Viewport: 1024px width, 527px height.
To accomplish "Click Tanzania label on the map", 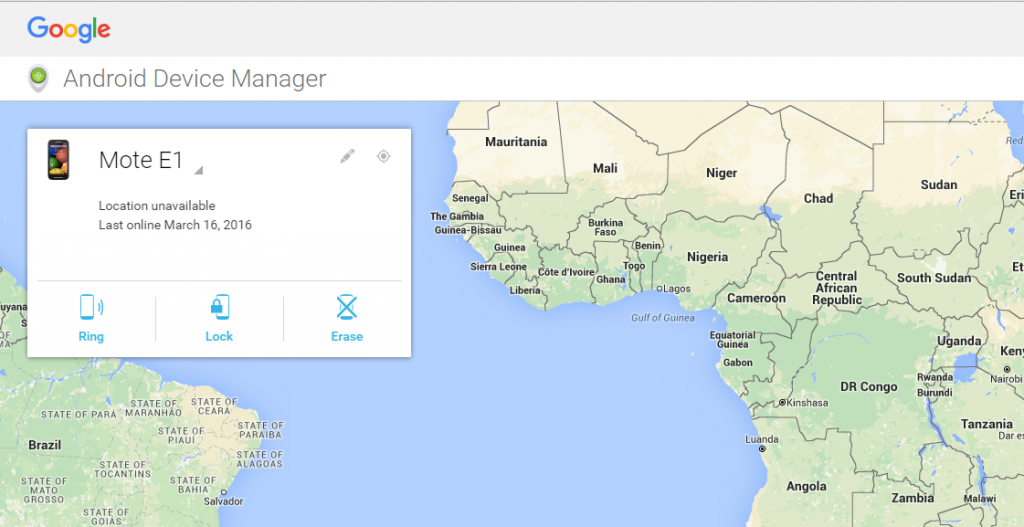I will pos(986,424).
